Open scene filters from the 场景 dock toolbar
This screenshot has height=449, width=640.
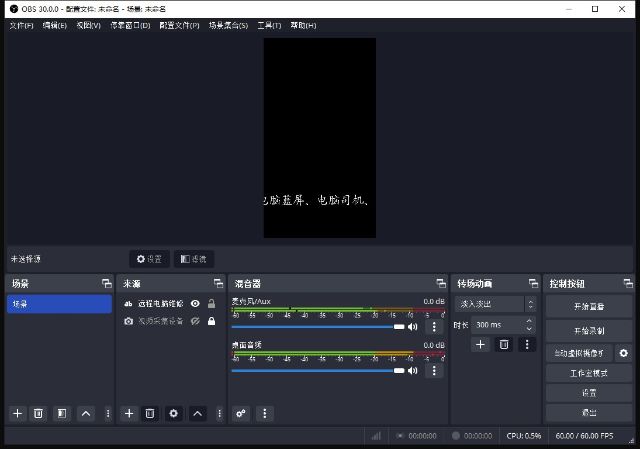click(x=62, y=413)
